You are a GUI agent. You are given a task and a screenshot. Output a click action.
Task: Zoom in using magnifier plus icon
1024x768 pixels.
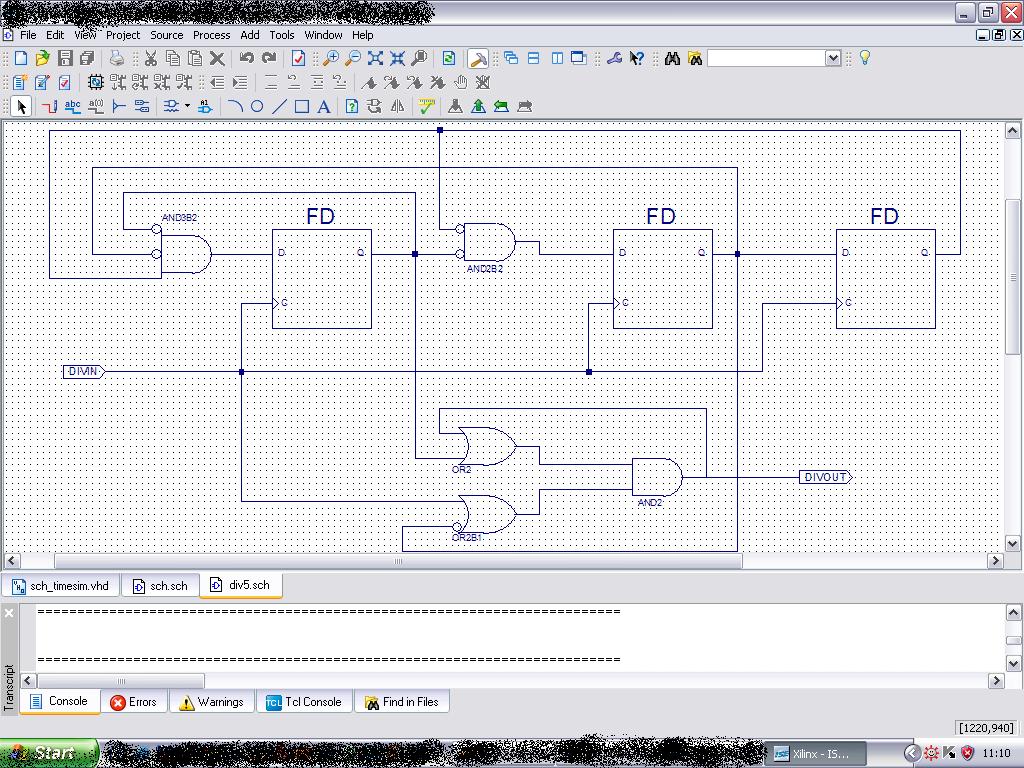331,58
